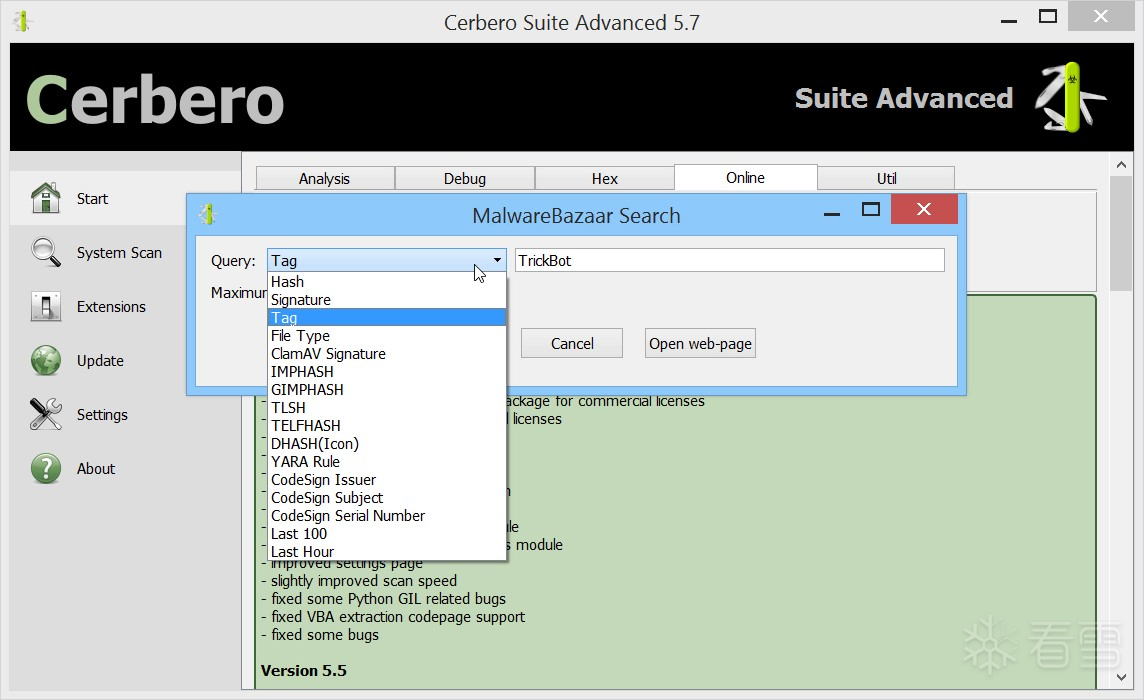
Task: Click the Swiss army knife logo in the banner
Action: coord(1070,97)
